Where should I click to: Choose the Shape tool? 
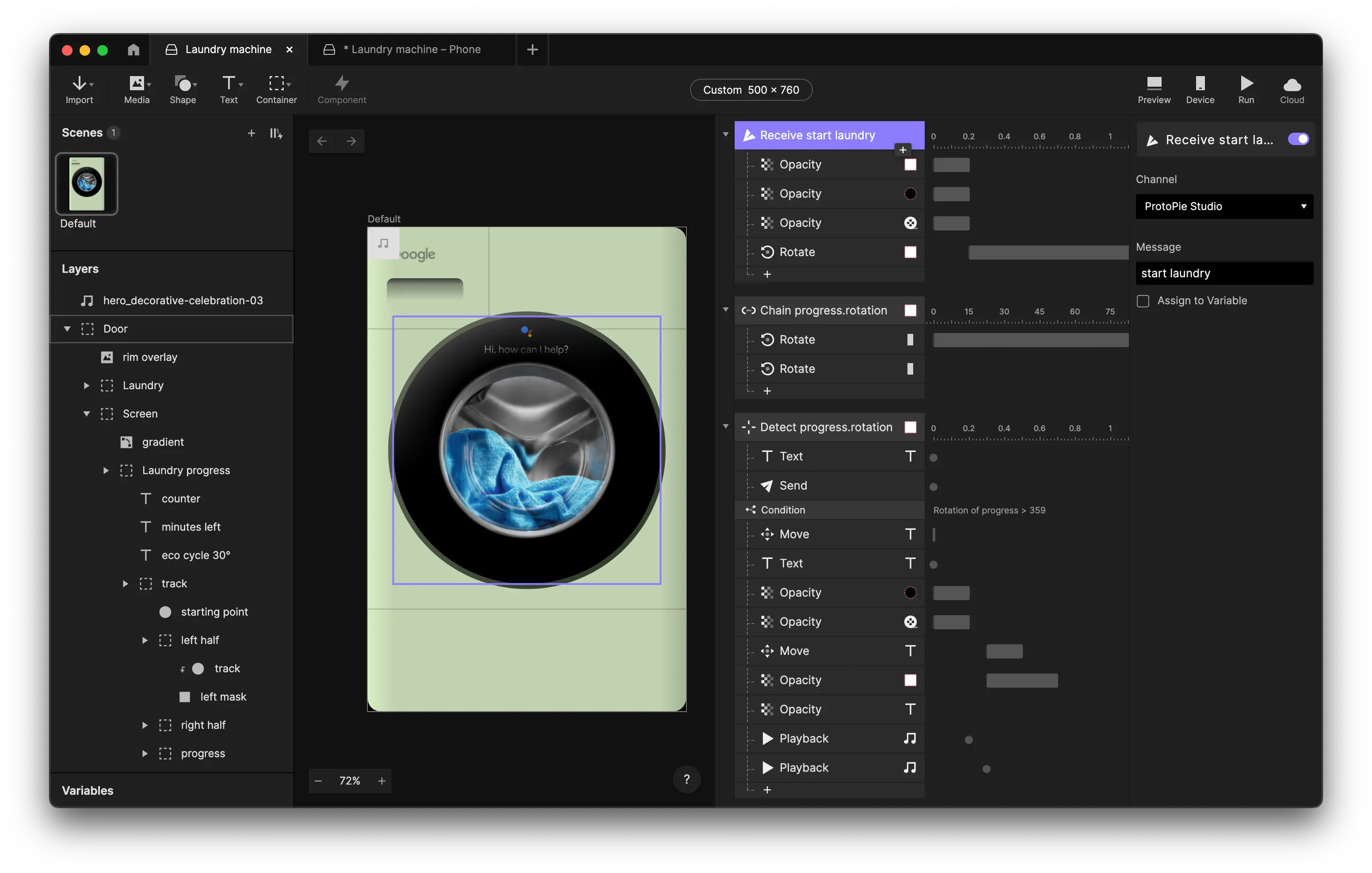point(182,89)
